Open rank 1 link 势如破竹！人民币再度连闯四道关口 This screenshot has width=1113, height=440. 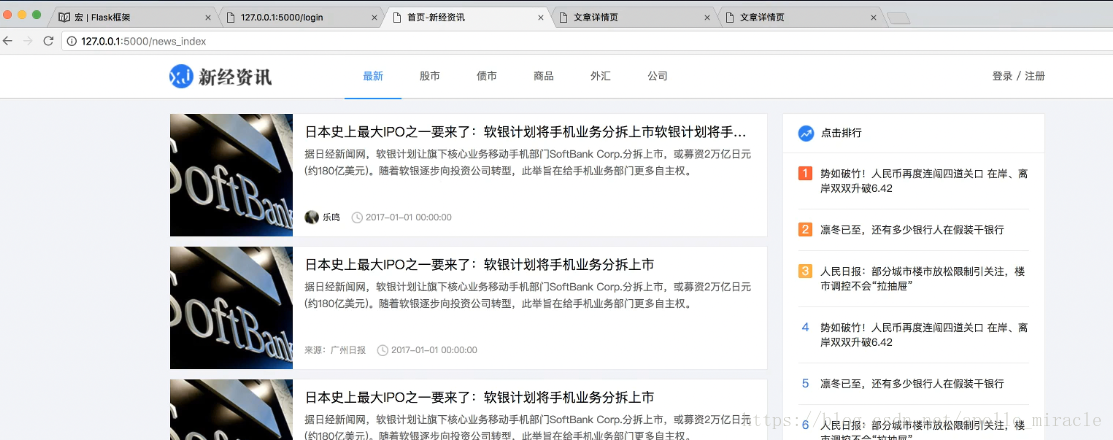(x=924, y=181)
